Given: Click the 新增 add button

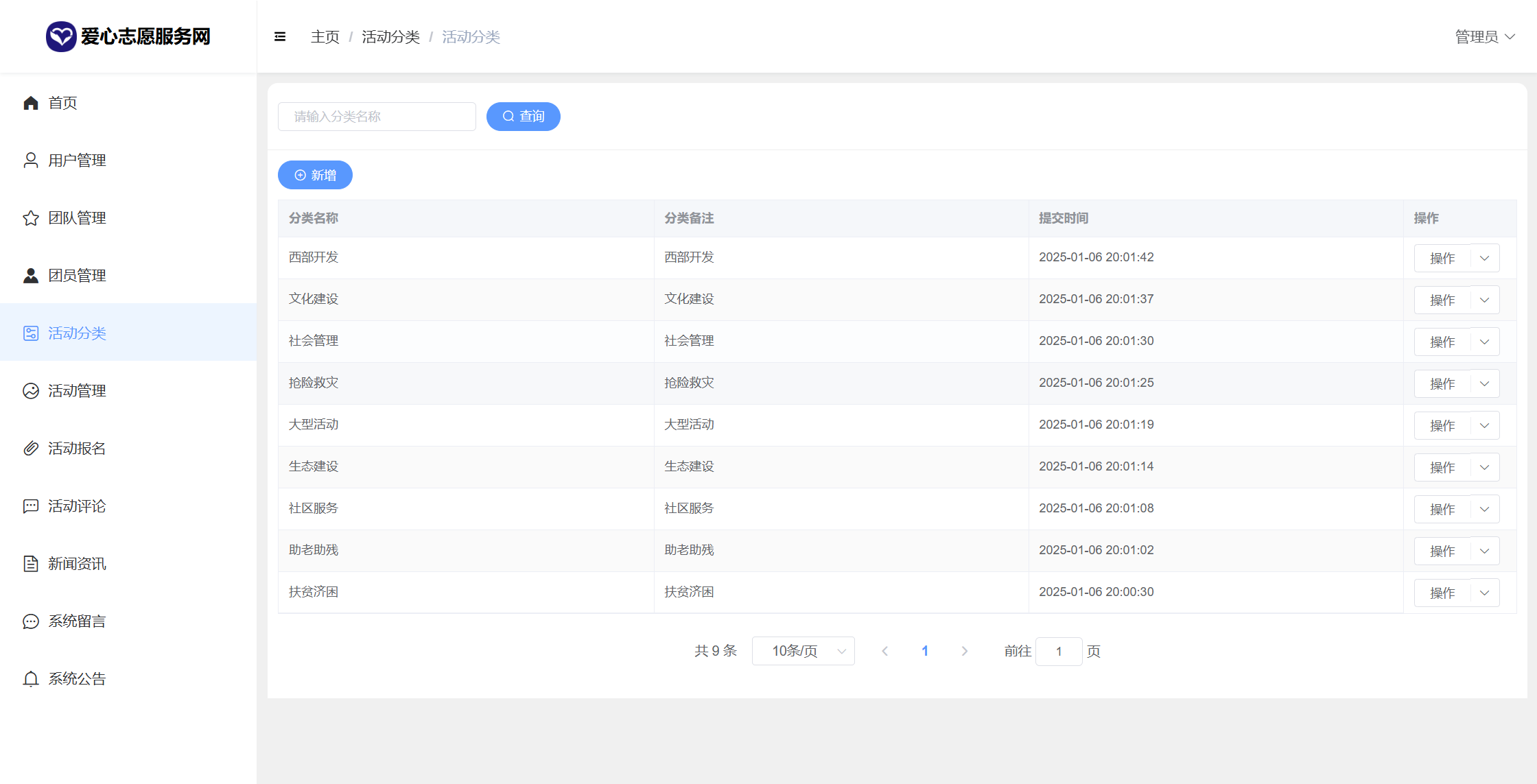Looking at the screenshot, I should 315,176.
